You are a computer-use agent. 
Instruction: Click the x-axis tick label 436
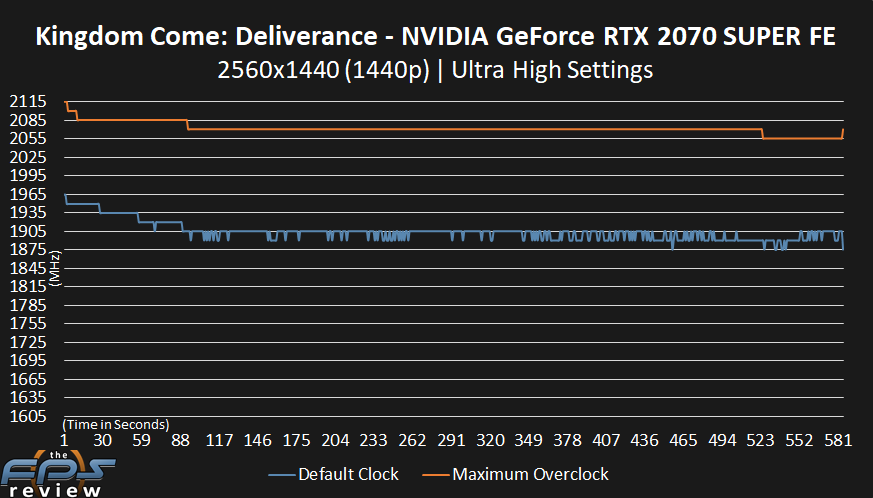645,441
